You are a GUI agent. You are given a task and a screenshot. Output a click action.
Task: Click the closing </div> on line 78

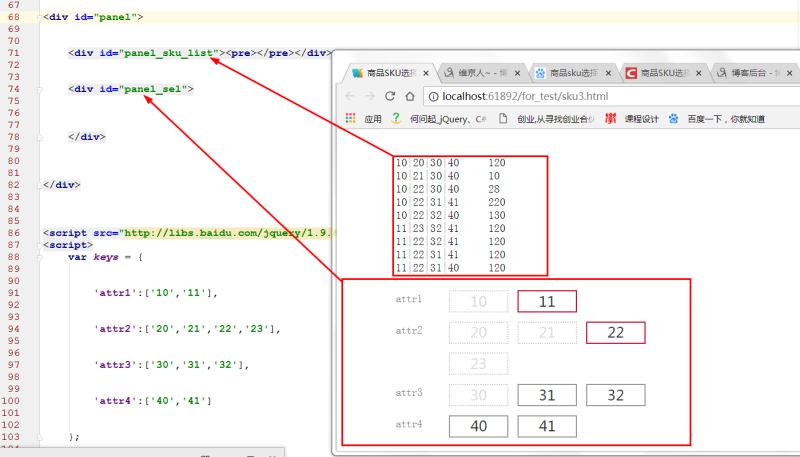[87, 137]
